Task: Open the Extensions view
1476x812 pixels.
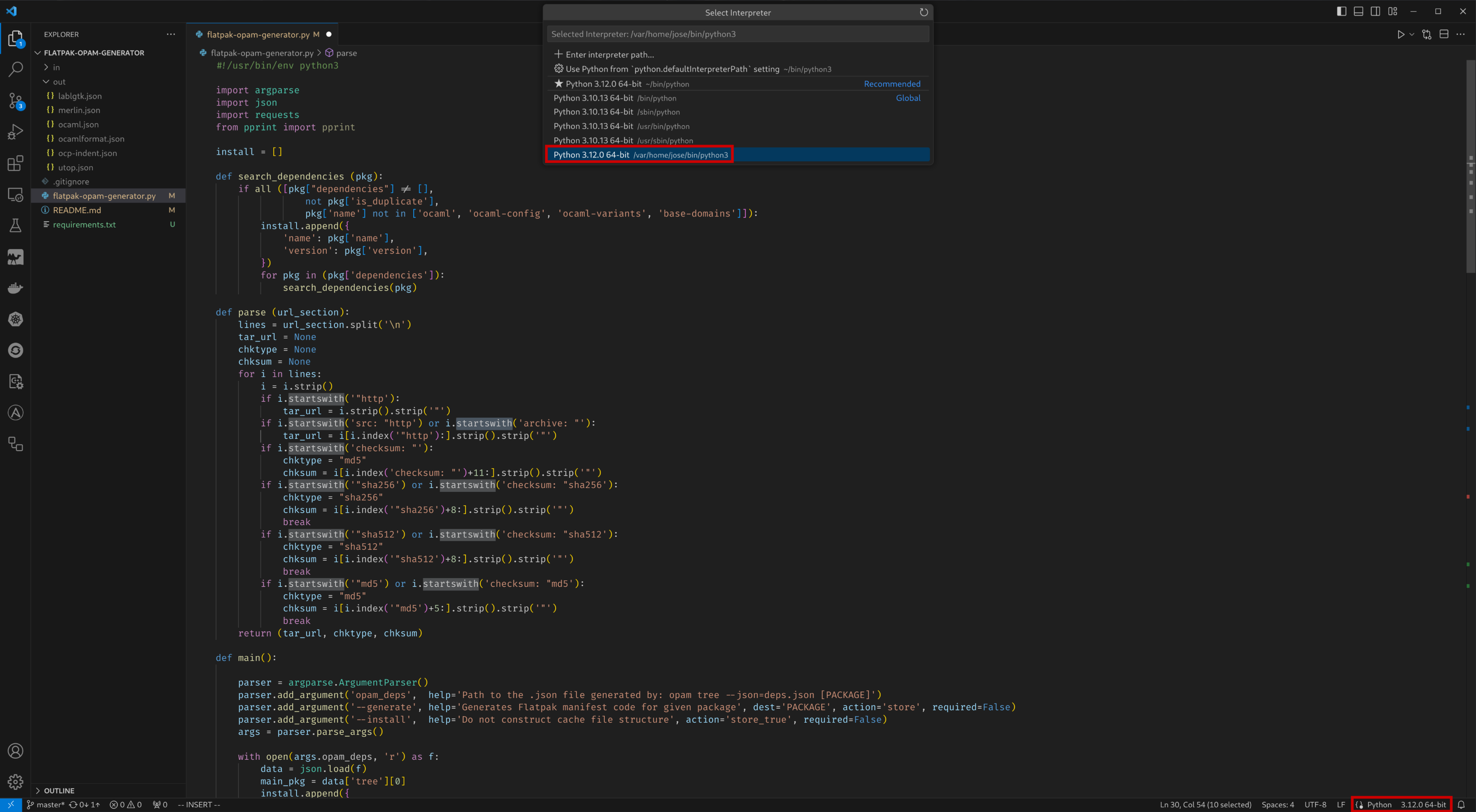Action: pyautogui.click(x=15, y=163)
